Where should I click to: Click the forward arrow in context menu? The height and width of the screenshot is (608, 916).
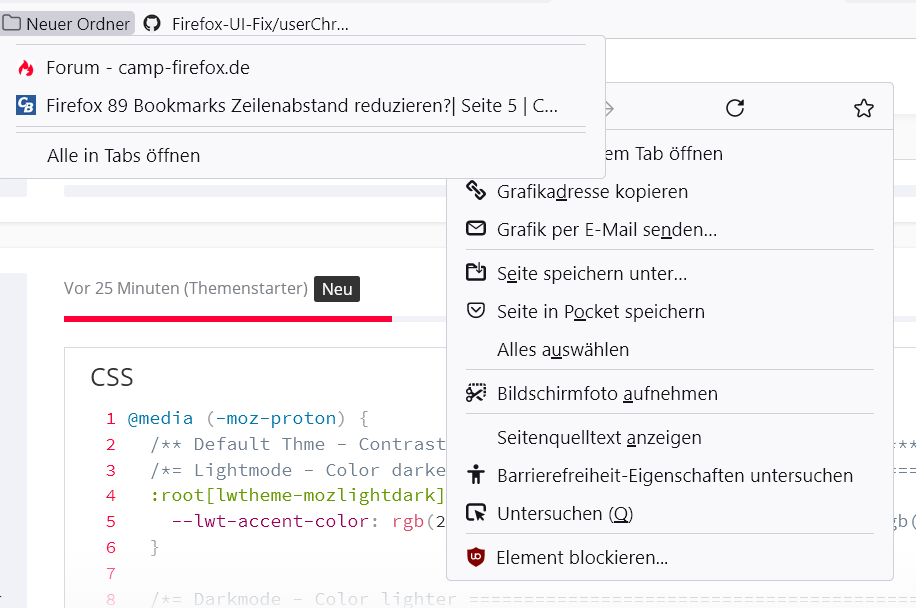(x=608, y=108)
